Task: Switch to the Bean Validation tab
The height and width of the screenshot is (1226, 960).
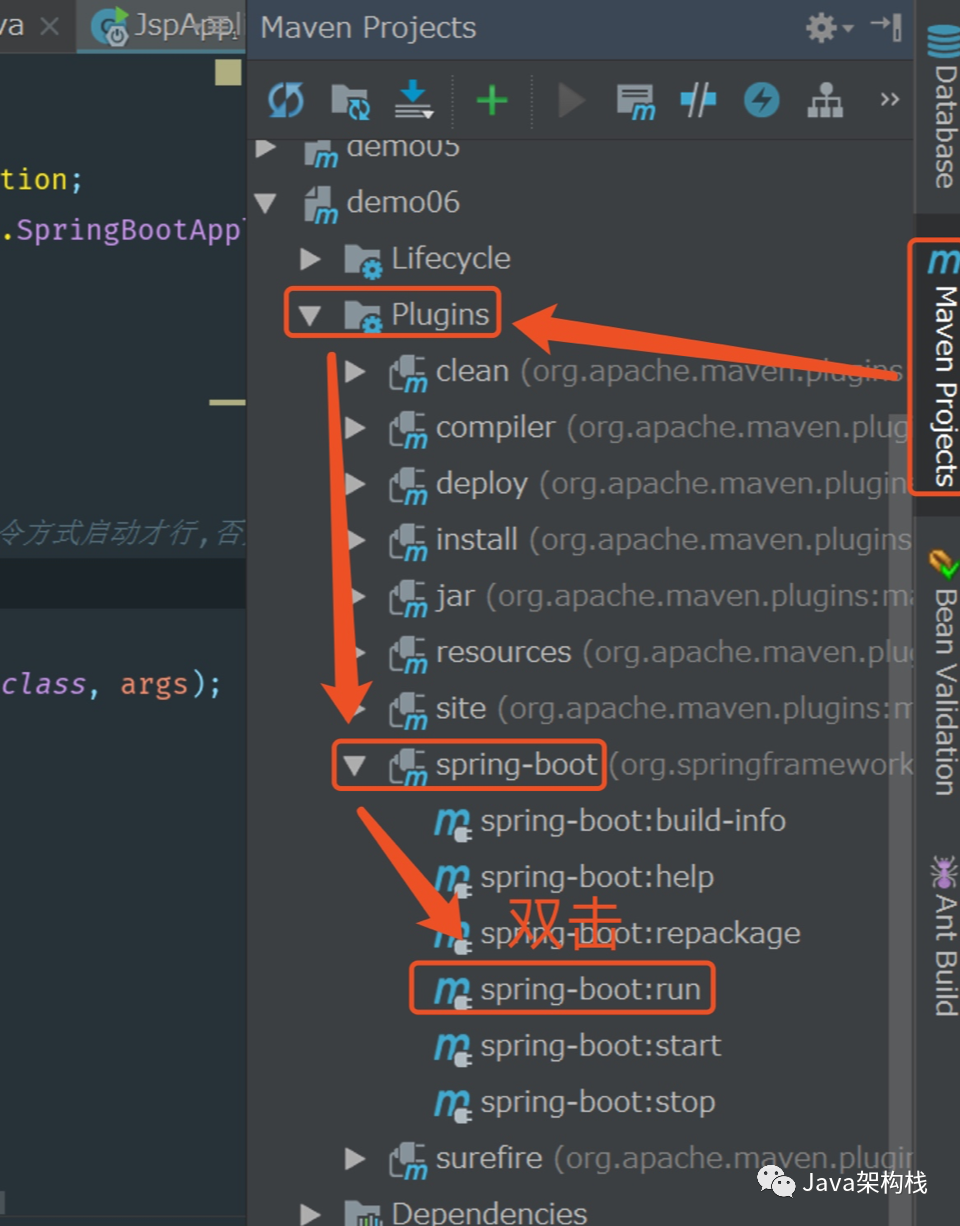Action: (942, 675)
